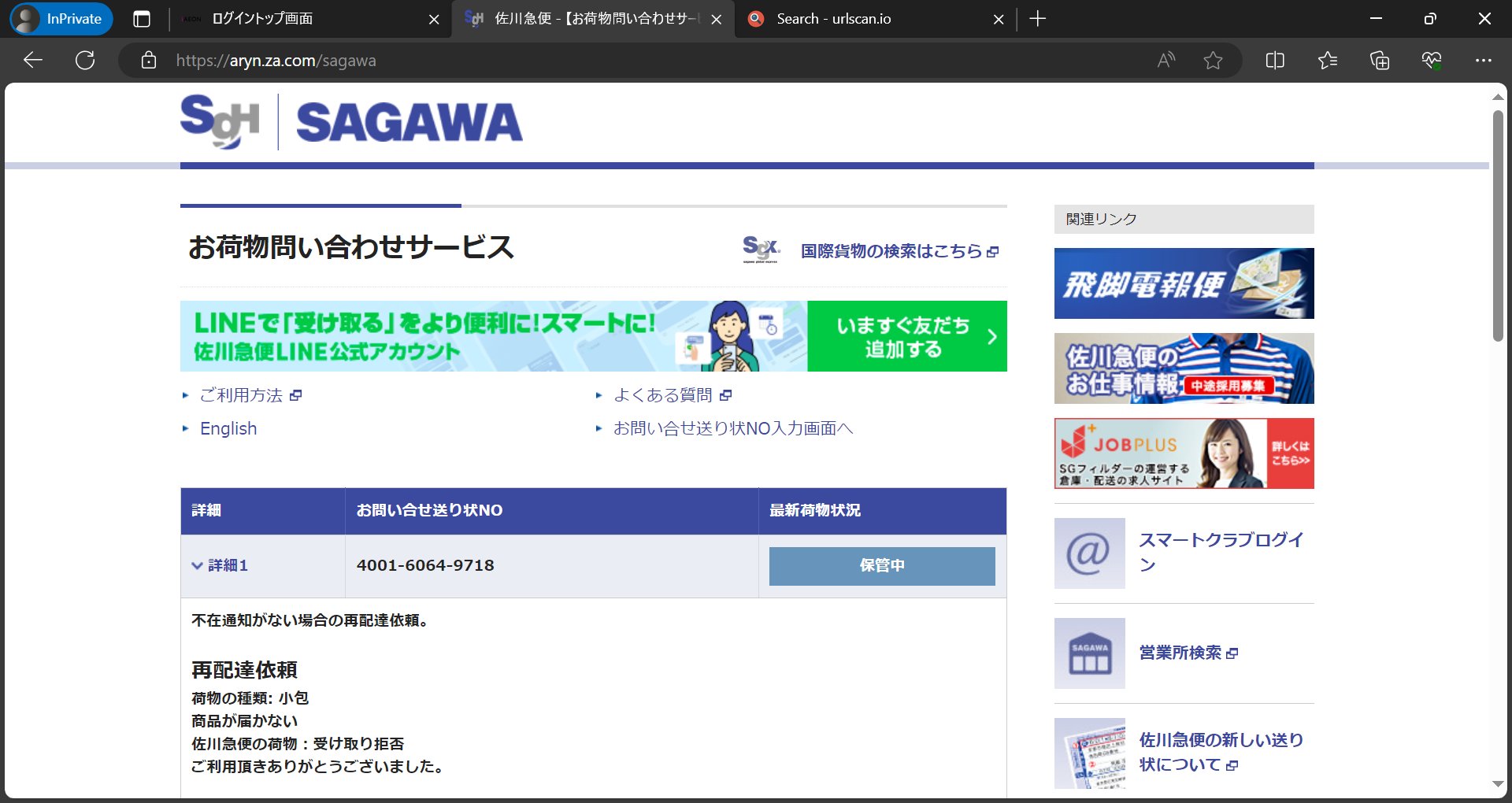This screenshot has width=1512, height=803.
Task: Click the InPrivate profile badge
Action: 61,19
